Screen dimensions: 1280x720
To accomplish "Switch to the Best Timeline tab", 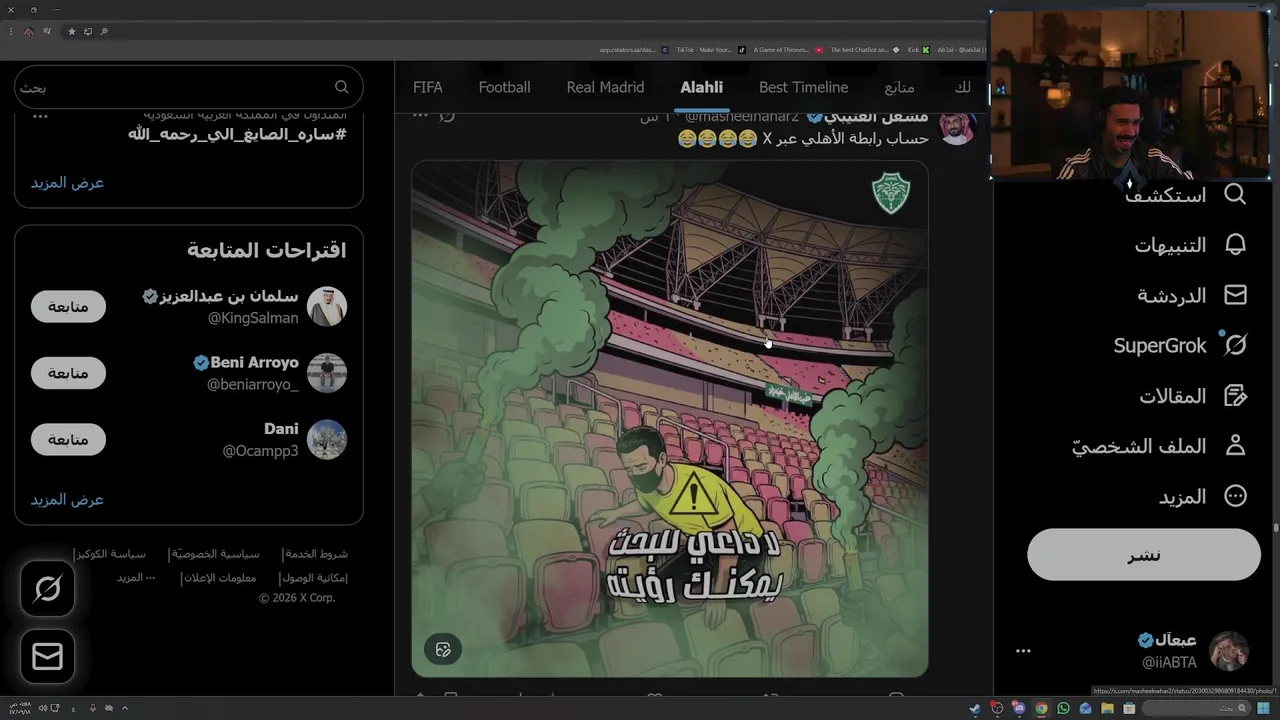I will tap(803, 87).
